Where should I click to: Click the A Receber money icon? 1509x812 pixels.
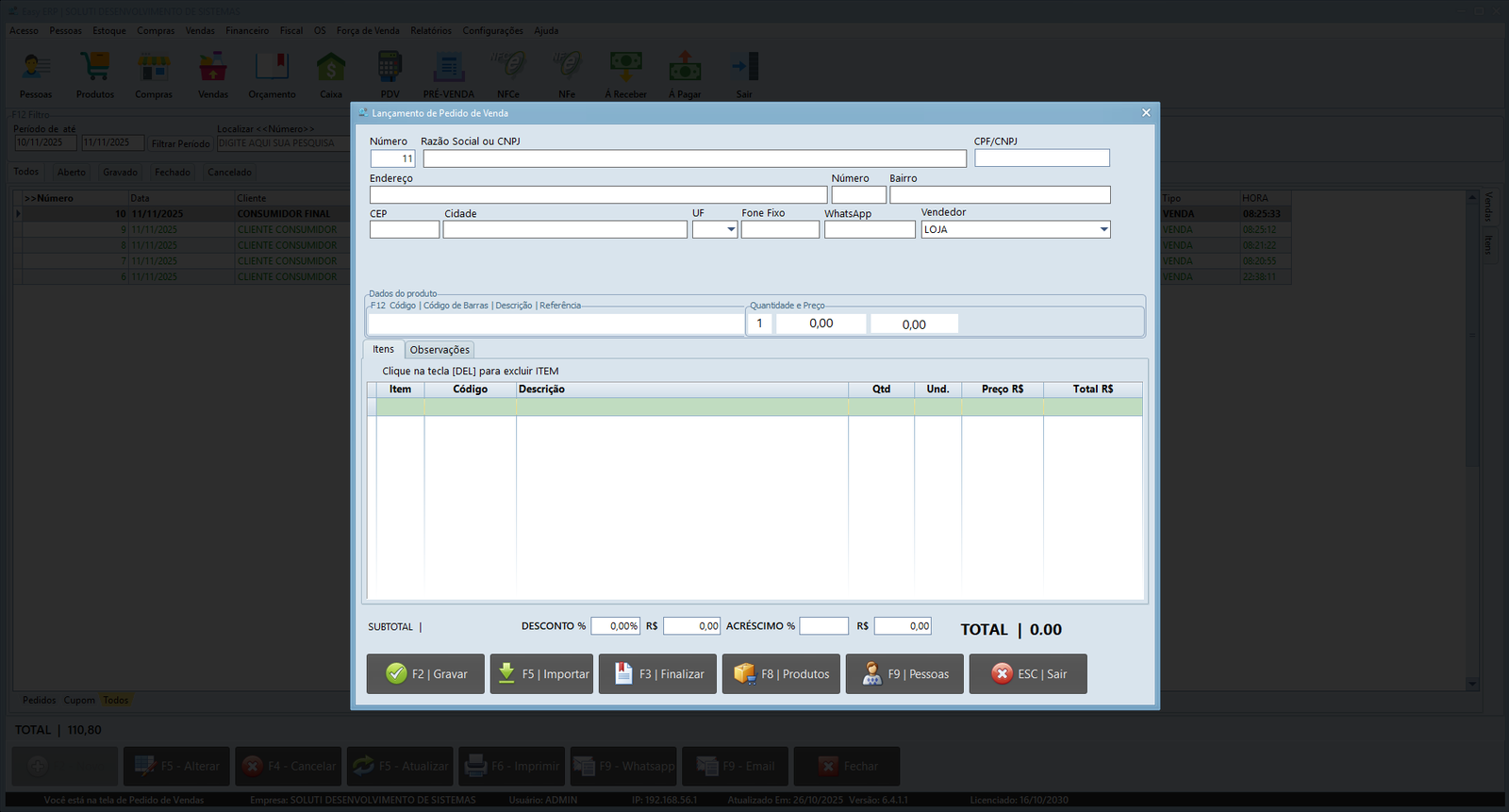(x=625, y=74)
